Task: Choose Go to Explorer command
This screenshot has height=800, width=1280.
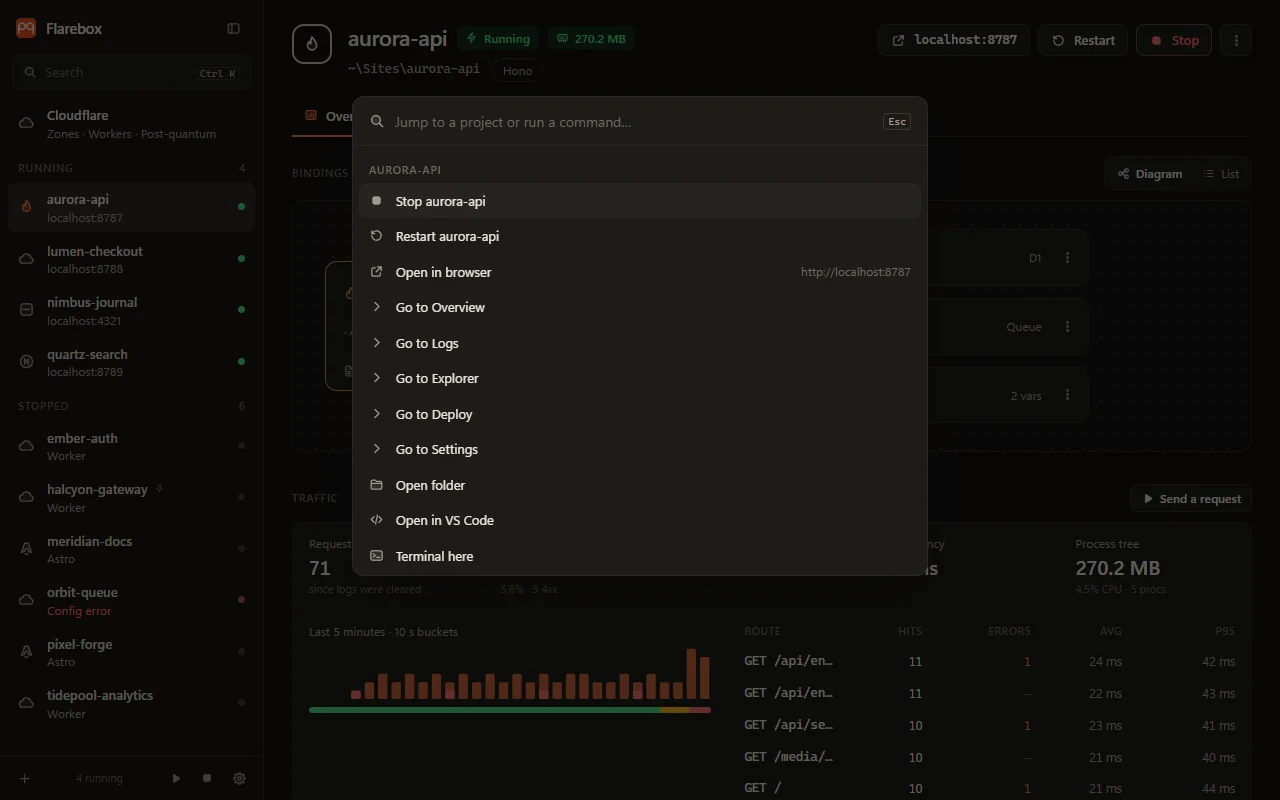Action: point(640,378)
